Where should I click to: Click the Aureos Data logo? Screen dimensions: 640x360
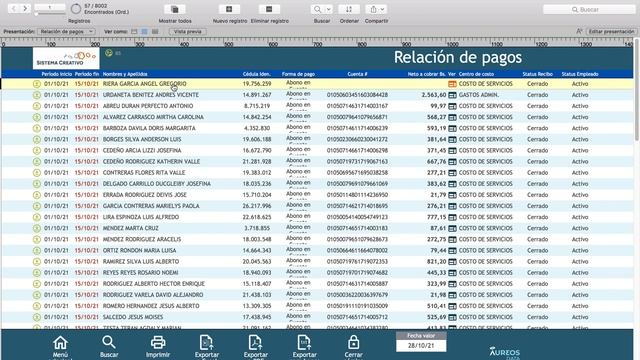click(505, 353)
